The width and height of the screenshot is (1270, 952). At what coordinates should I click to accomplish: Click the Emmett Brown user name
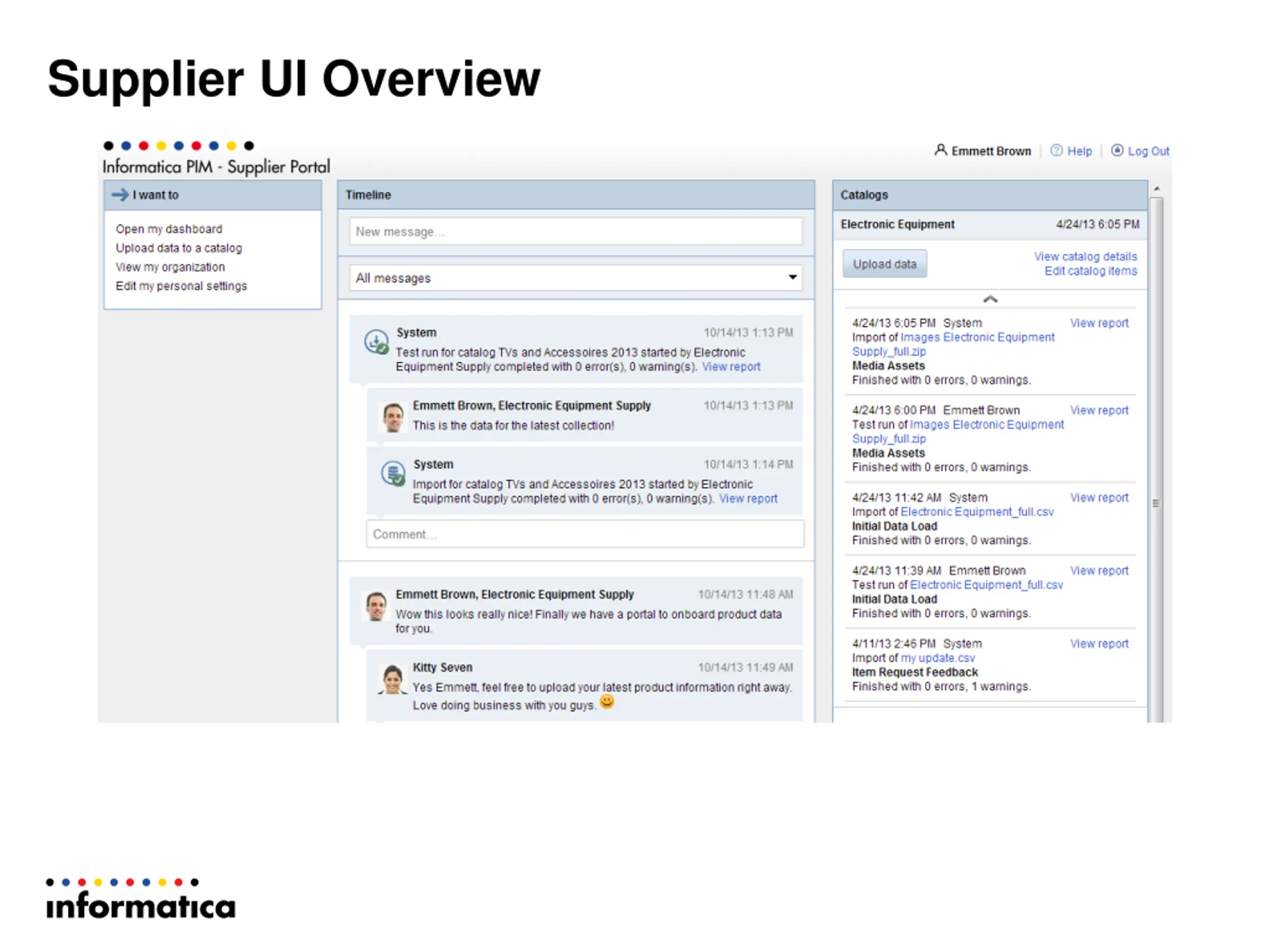click(x=991, y=151)
